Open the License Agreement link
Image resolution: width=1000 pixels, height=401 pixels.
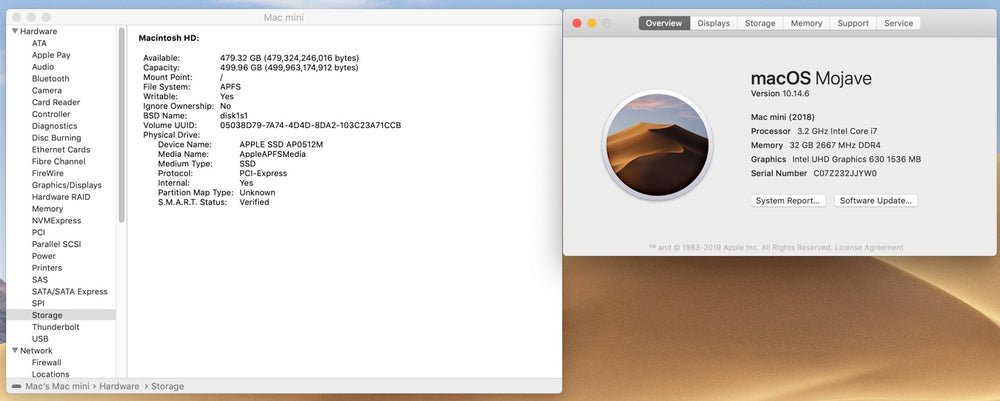click(869, 247)
